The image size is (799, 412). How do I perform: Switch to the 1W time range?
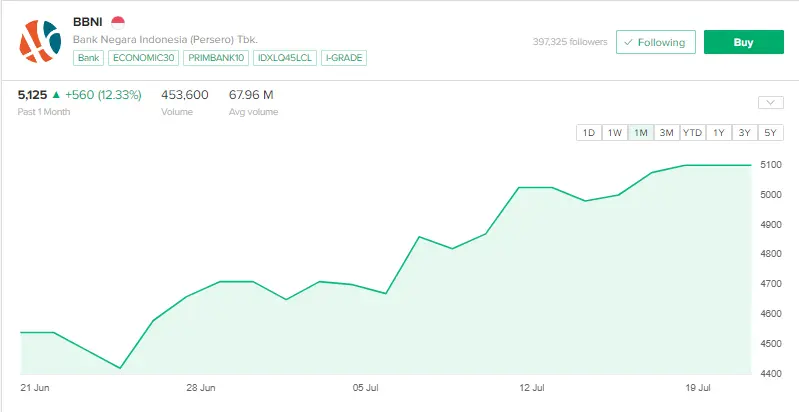click(615, 133)
